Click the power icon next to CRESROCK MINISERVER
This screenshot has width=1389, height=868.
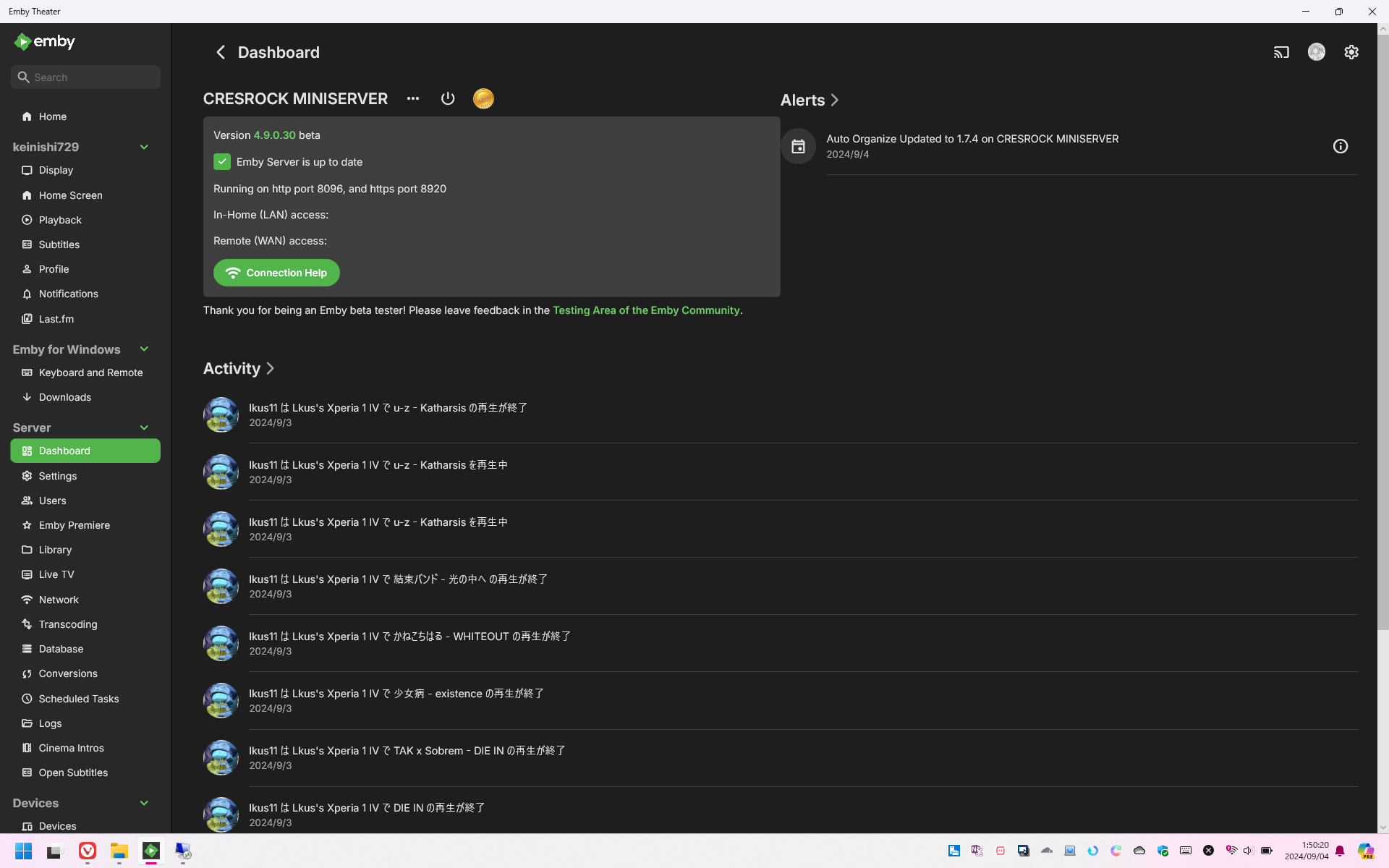click(x=447, y=98)
